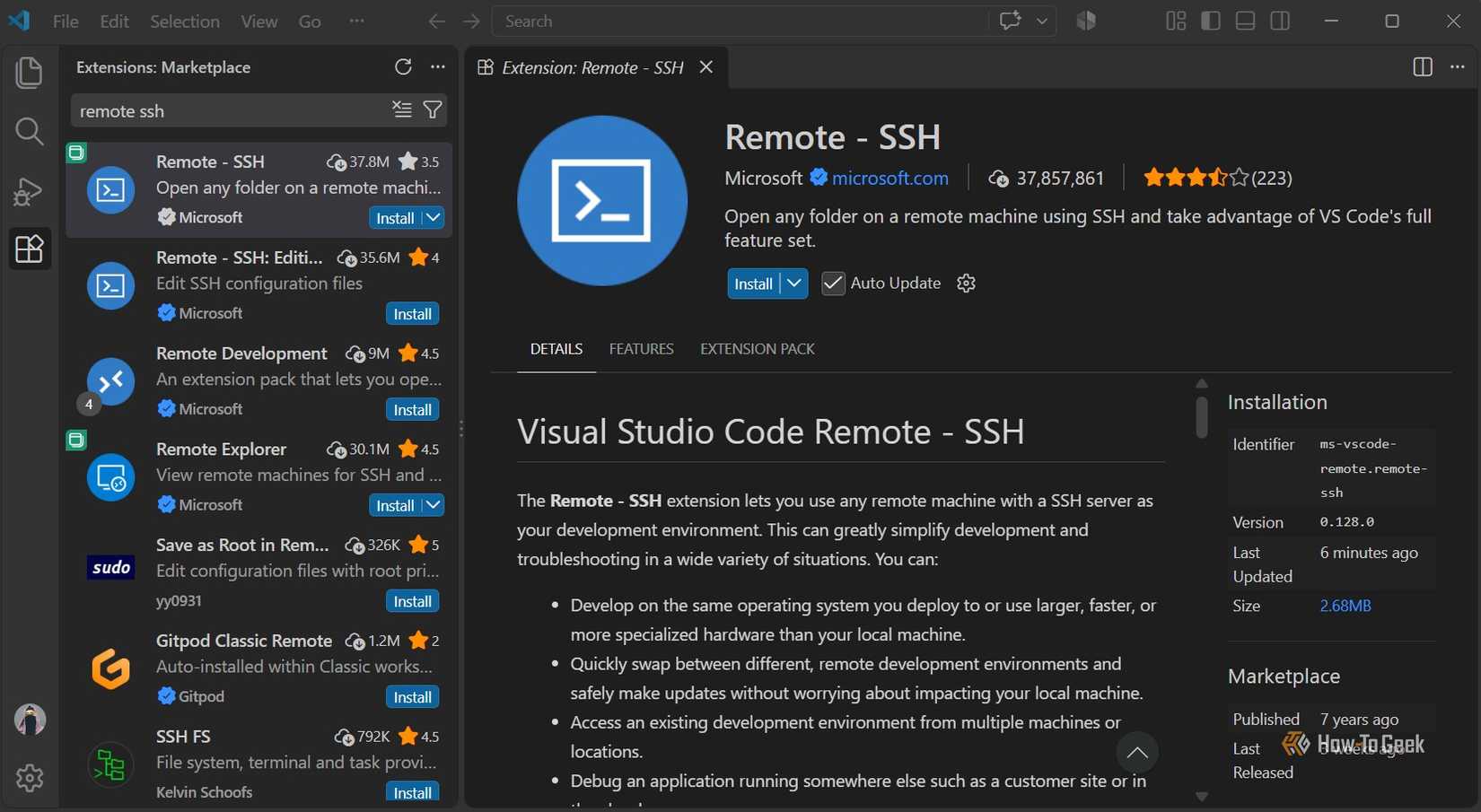Toggle secondary side bar visibility

pyautogui.click(x=1280, y=21)
